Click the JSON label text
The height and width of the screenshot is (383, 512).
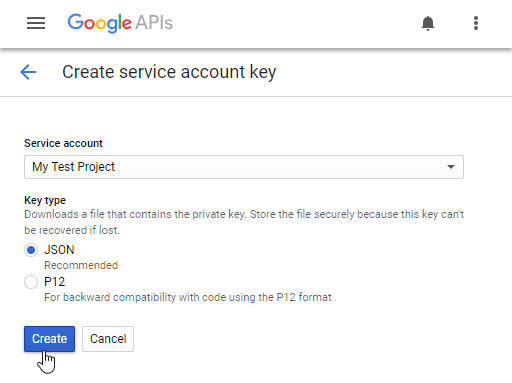pyautogui.click(x=59, y=250)
